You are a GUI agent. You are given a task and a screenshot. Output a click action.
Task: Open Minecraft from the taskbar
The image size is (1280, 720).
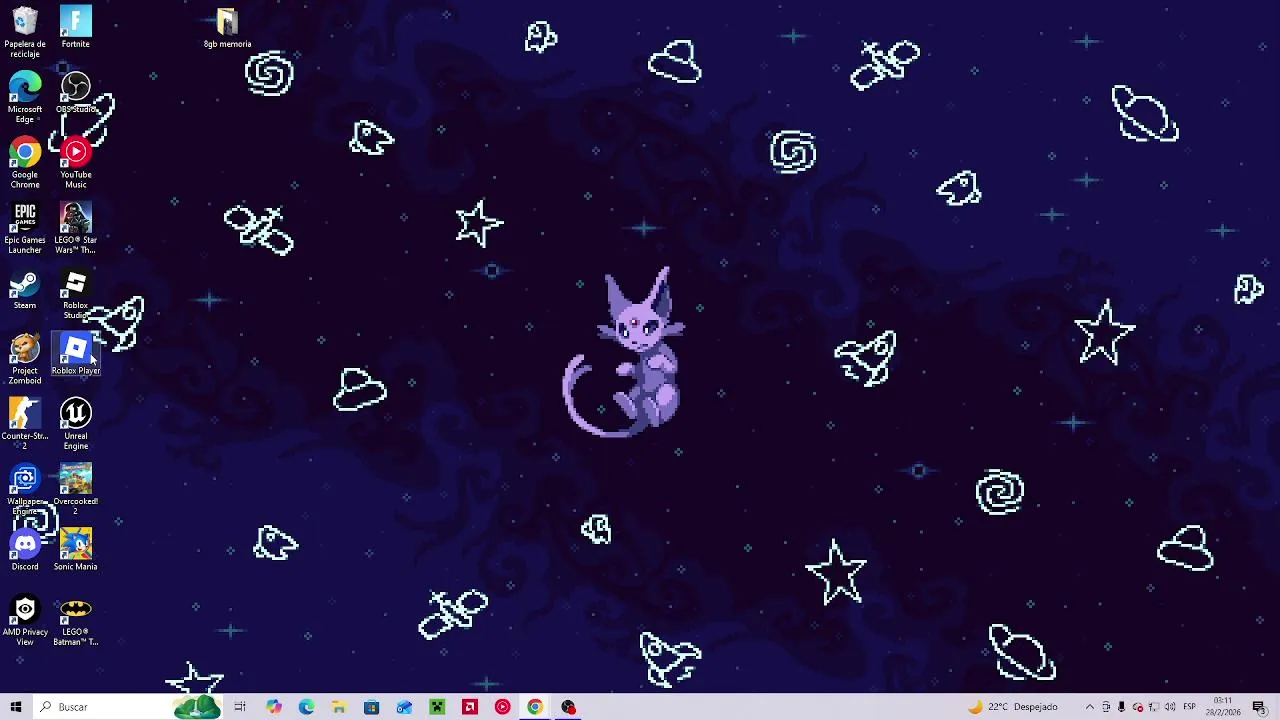pos(437,707)
